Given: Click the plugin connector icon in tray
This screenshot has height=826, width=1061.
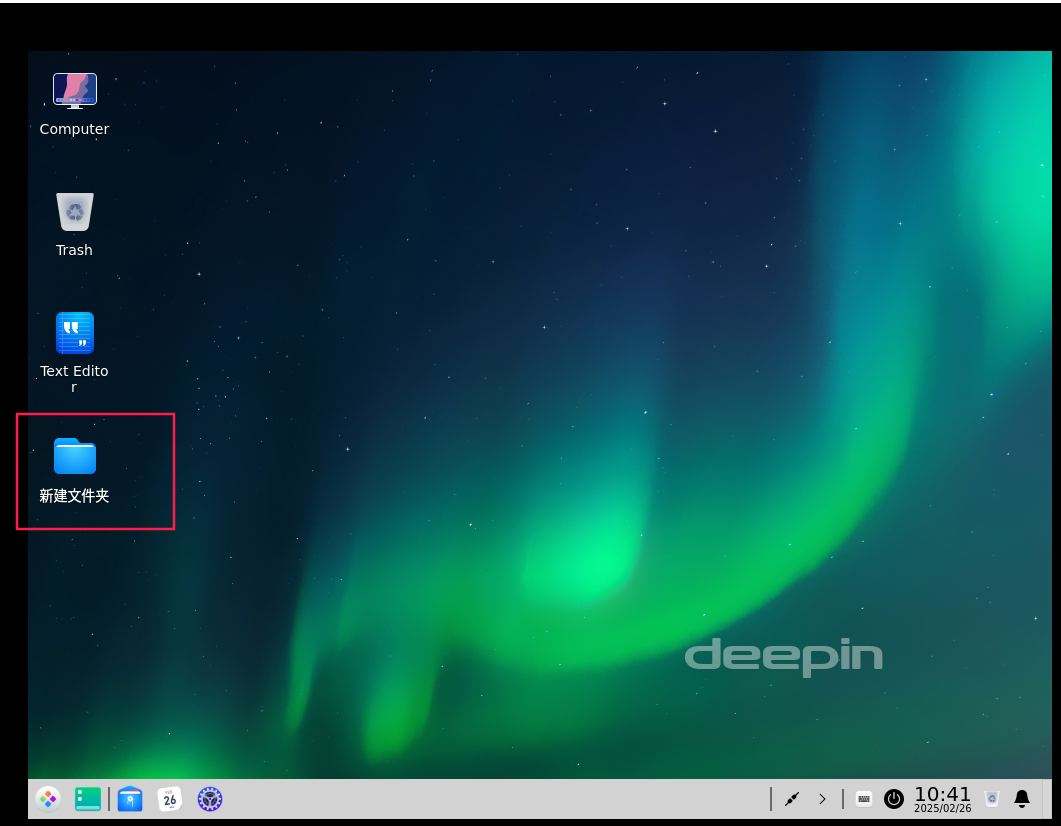Looking at the screenshot, I should (x=792, y=798).
